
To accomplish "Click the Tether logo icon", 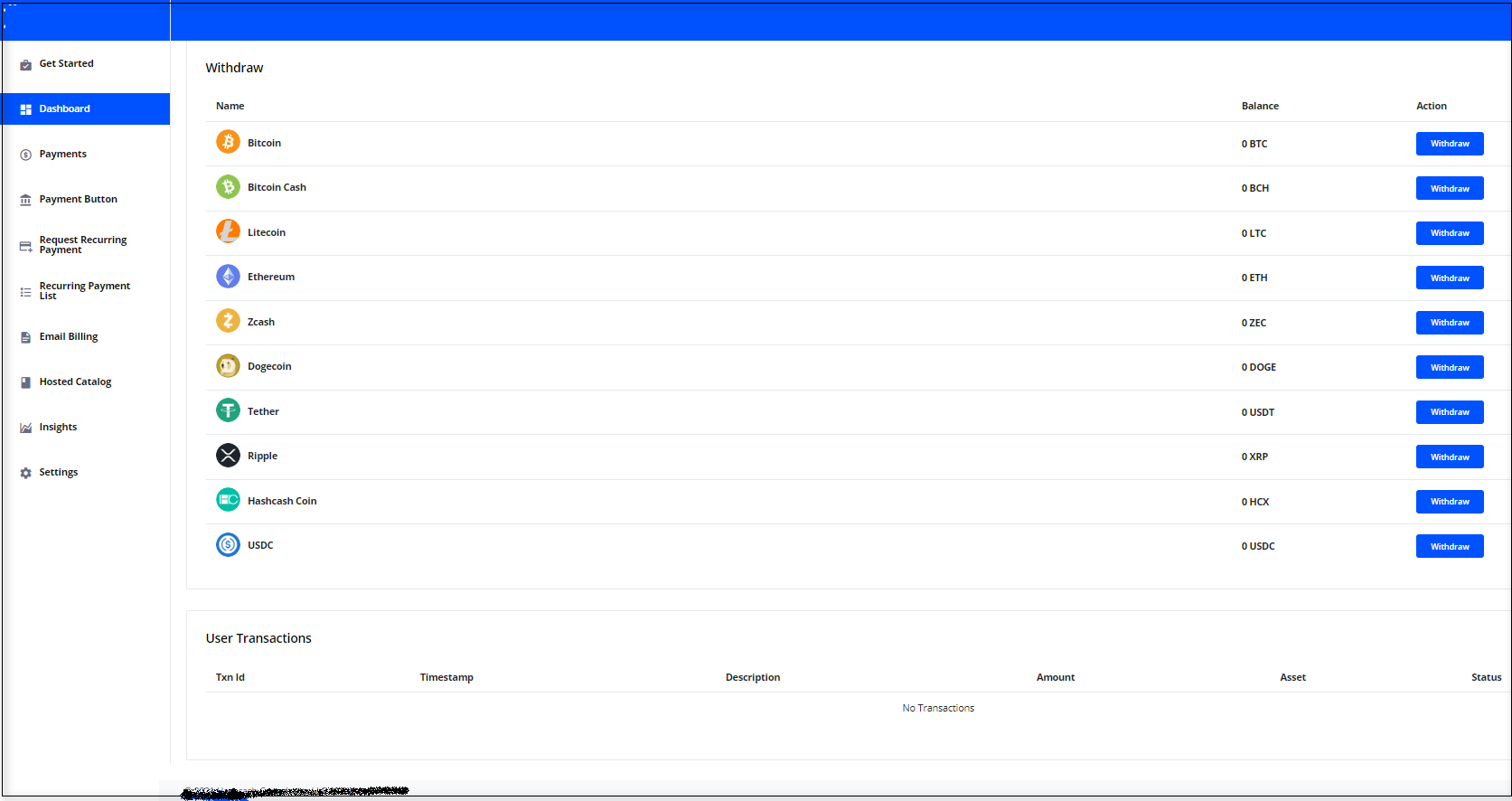I will pos(228,410).
